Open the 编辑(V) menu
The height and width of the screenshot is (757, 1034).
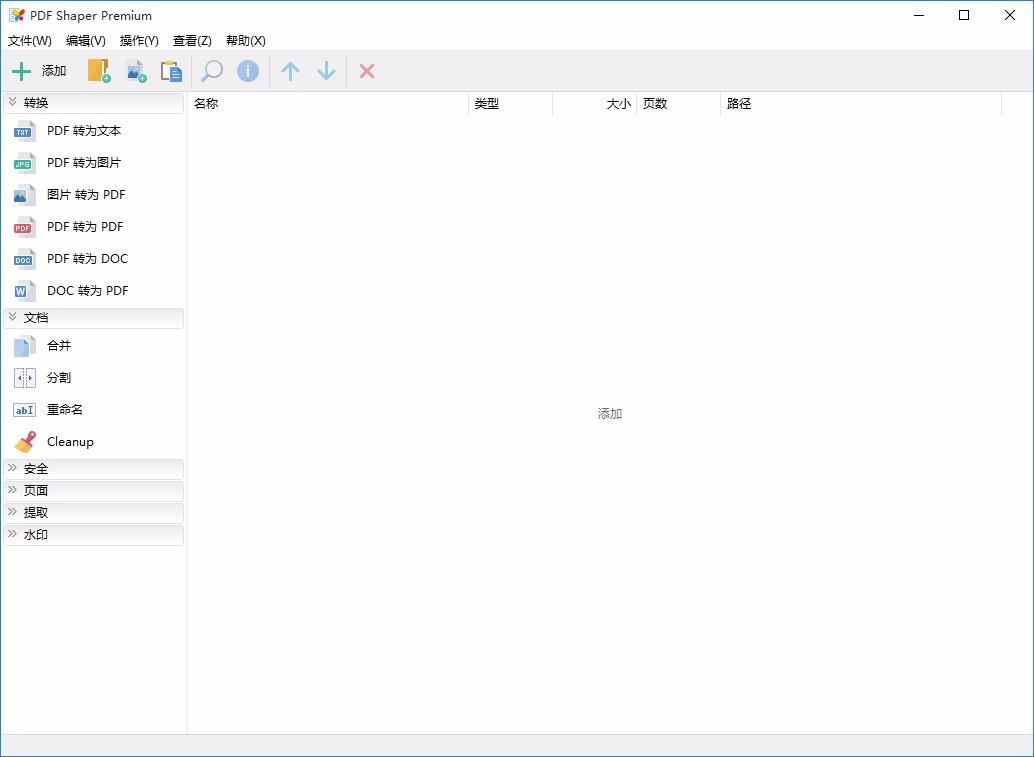pyautogui.click(x=86, y=41)
